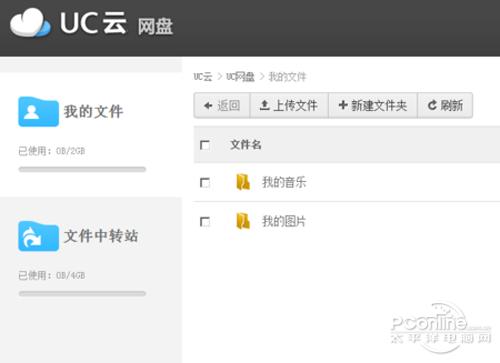The width and height of the screenshot is (500, 363).
Task: Click the 我的文件 usage bar under 0B/2GB
Action: coord(82,169)
